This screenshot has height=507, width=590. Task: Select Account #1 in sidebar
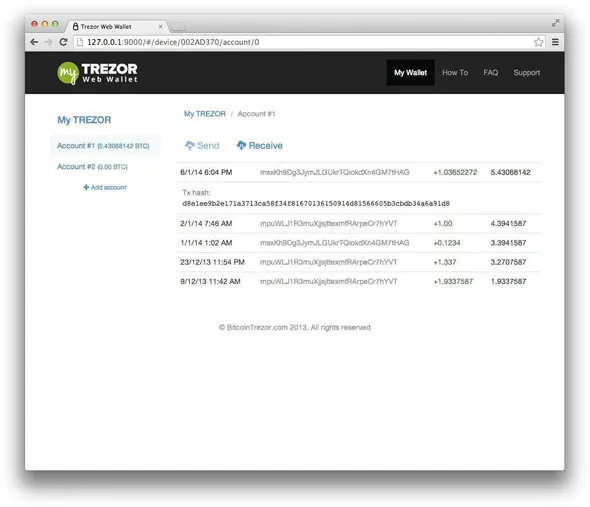point(105,146)
